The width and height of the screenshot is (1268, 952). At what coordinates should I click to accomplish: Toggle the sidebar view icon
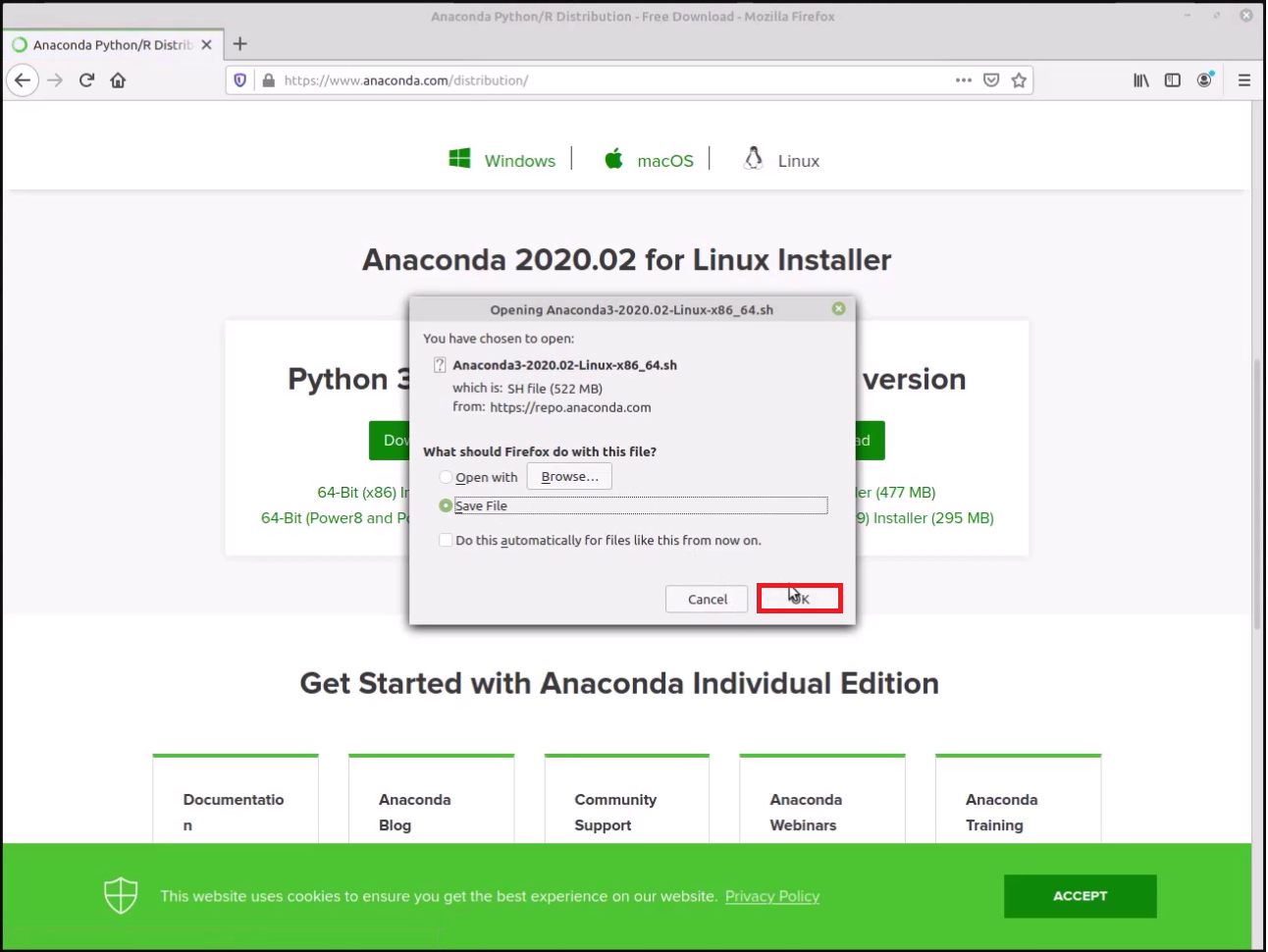pyautogui.click(x=1172, y=80)
